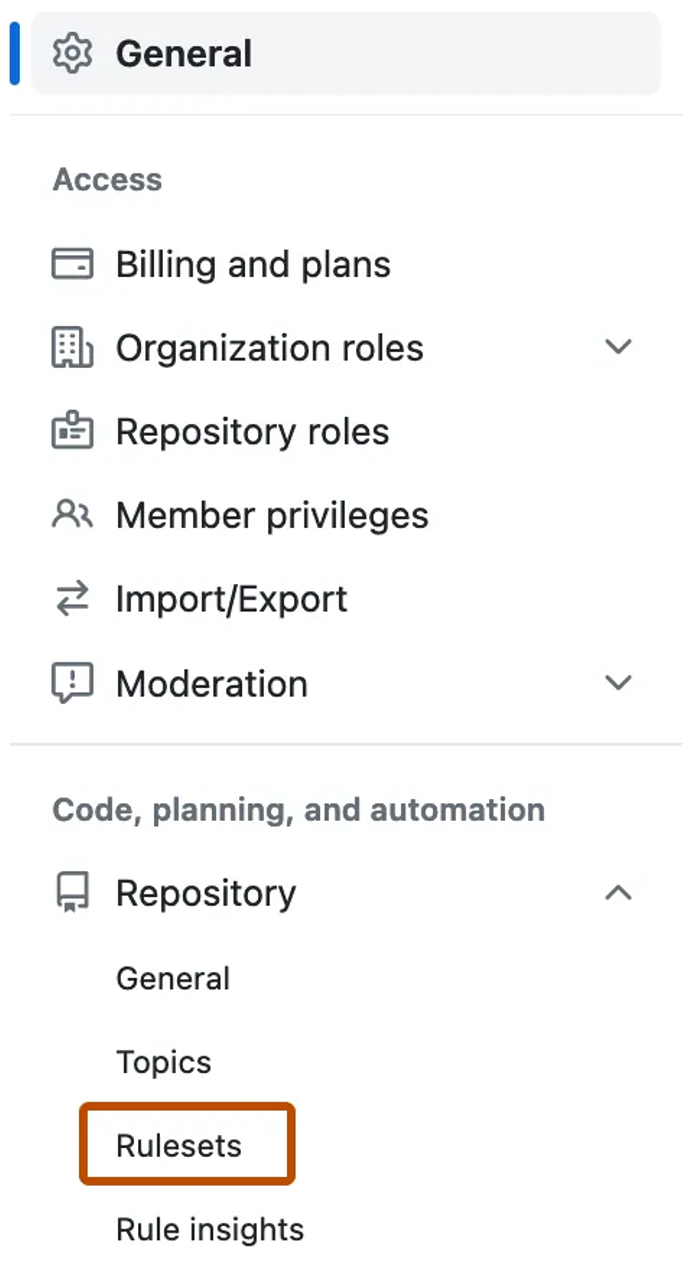The image size is (688, 1267).
Task: Click the report bubble icon for Moderation
Action: tap(72, 684)
